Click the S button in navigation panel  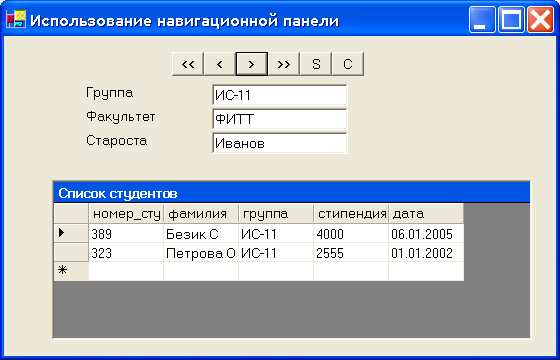316,64
